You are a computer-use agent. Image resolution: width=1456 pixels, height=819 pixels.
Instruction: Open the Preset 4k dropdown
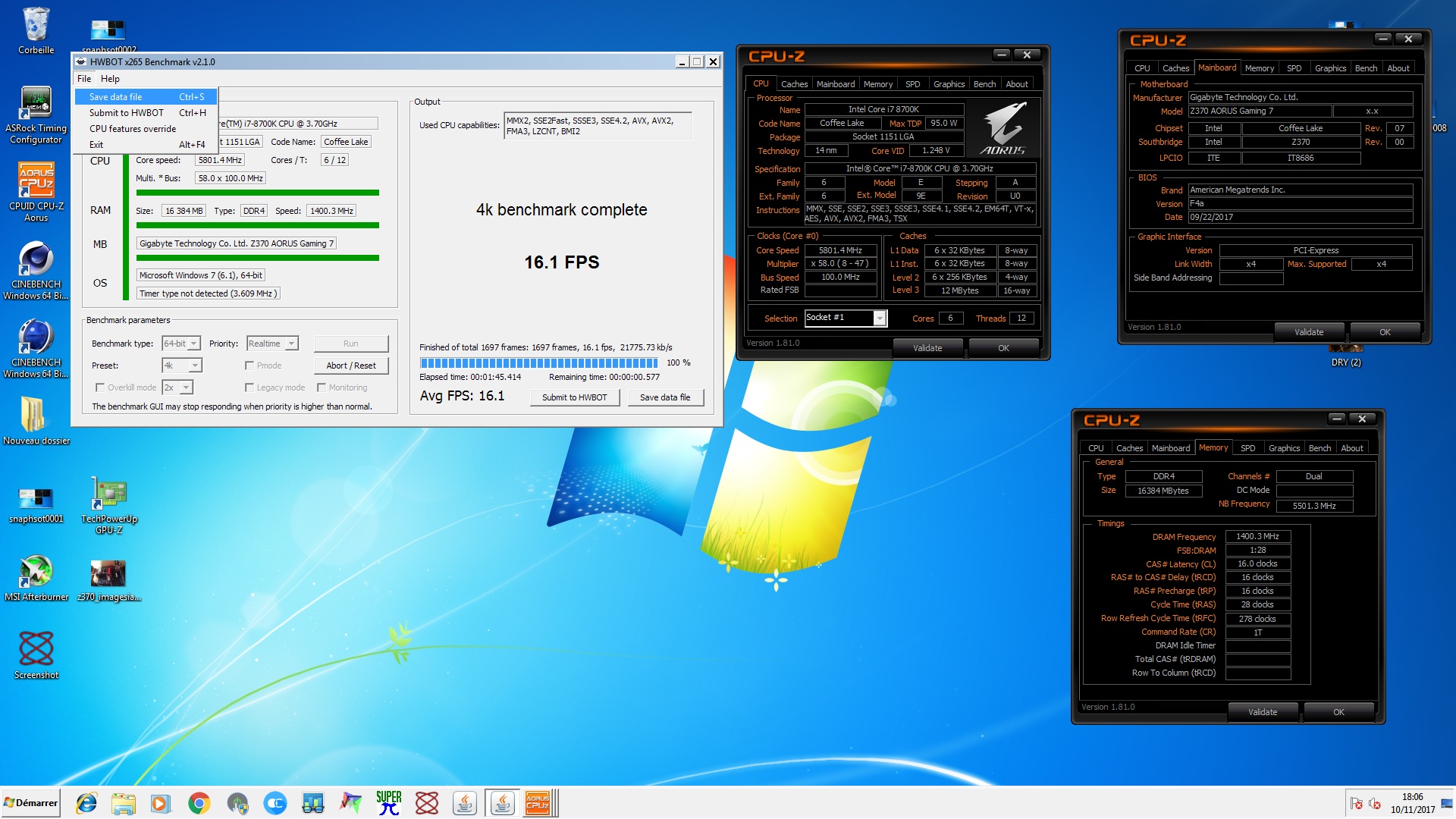coord(182,366)
